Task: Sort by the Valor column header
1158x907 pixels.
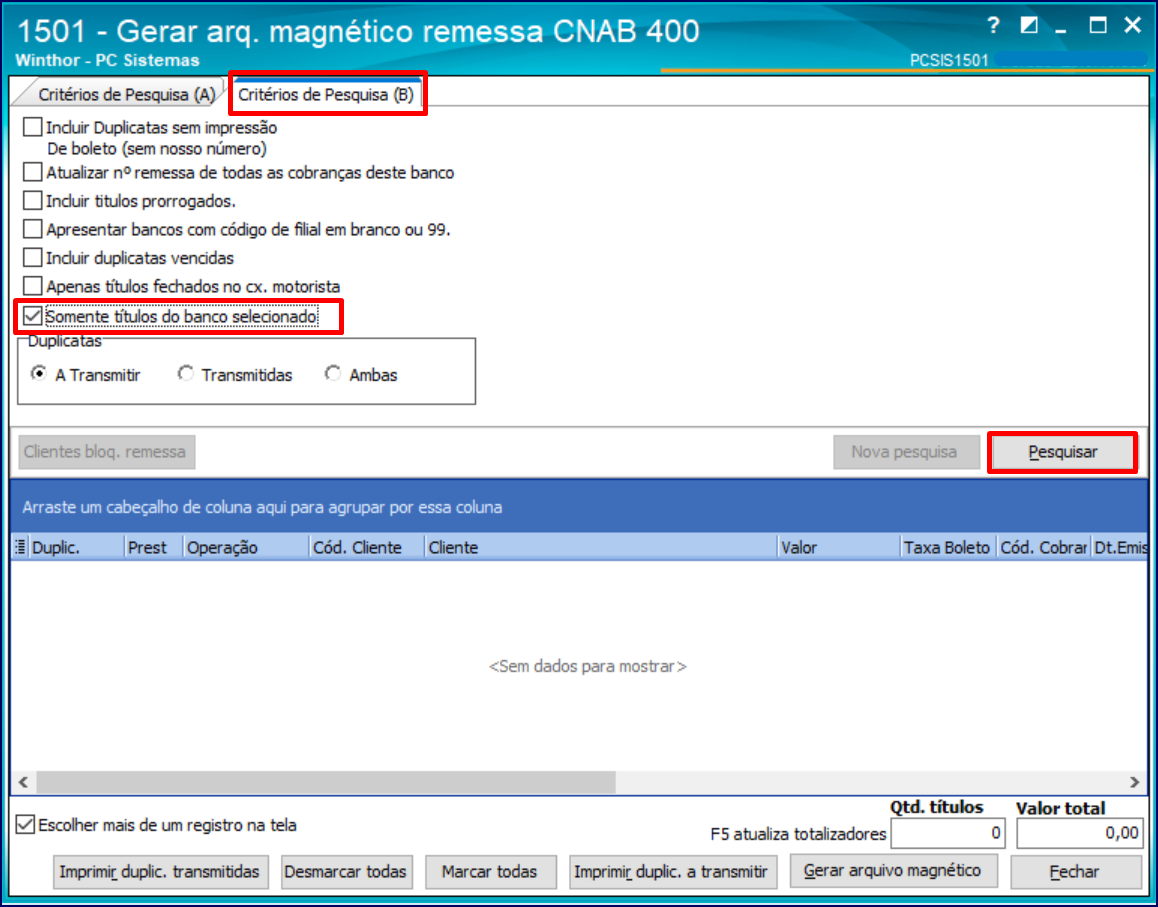Action: point(838,547)
